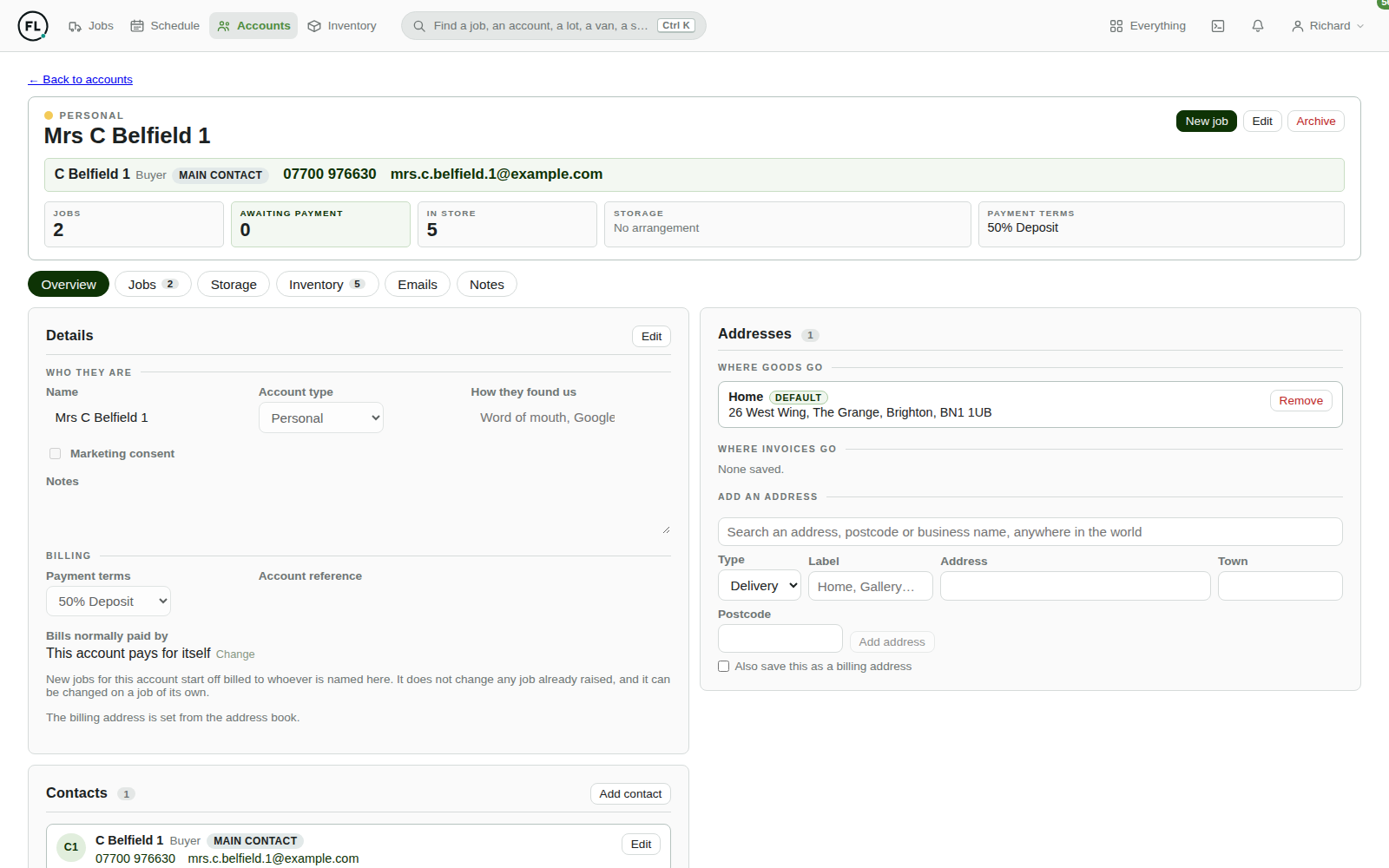Toggle Also save as billing address
The height and width of the screenshot is (868, 1389).
click(723, 667)
